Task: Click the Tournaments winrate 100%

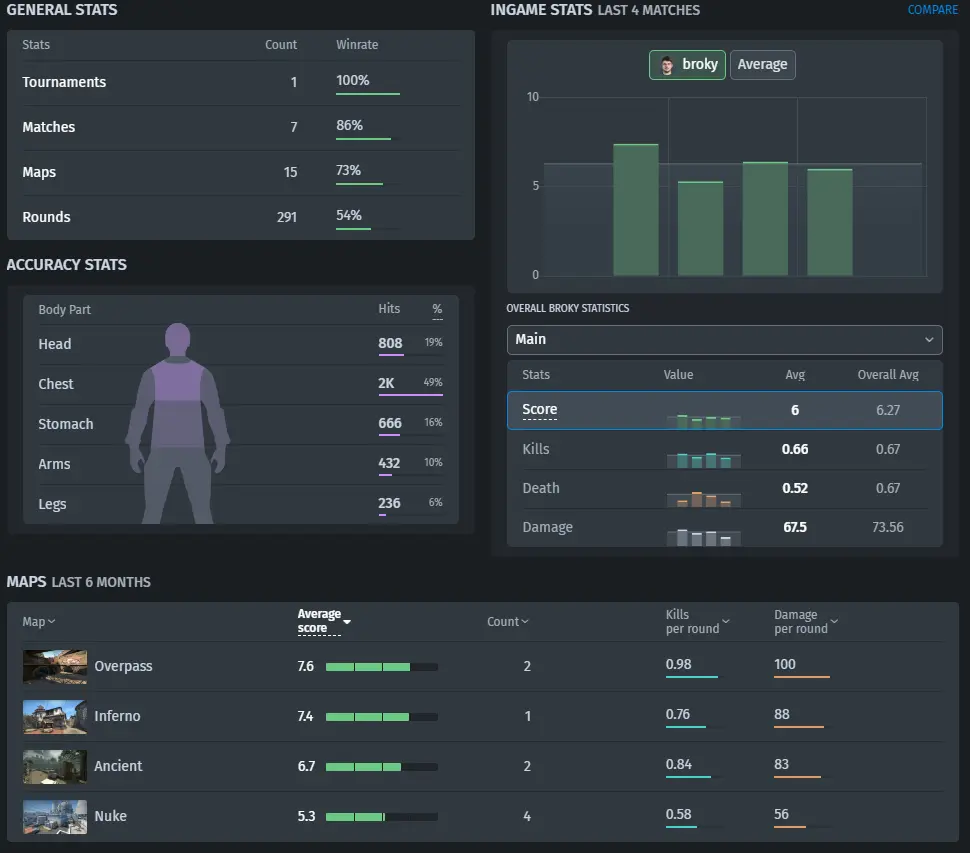Action: (x=353, y=80)
